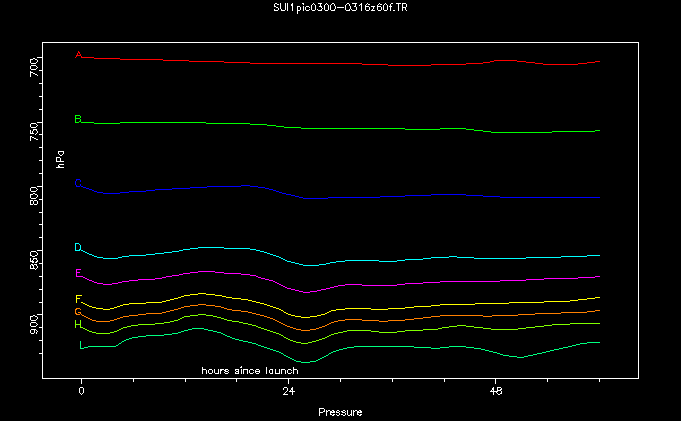Click the blue curve label C
The width and height of the screenshot is (681, 421).
pyautogui.click(x=78, y=184)
